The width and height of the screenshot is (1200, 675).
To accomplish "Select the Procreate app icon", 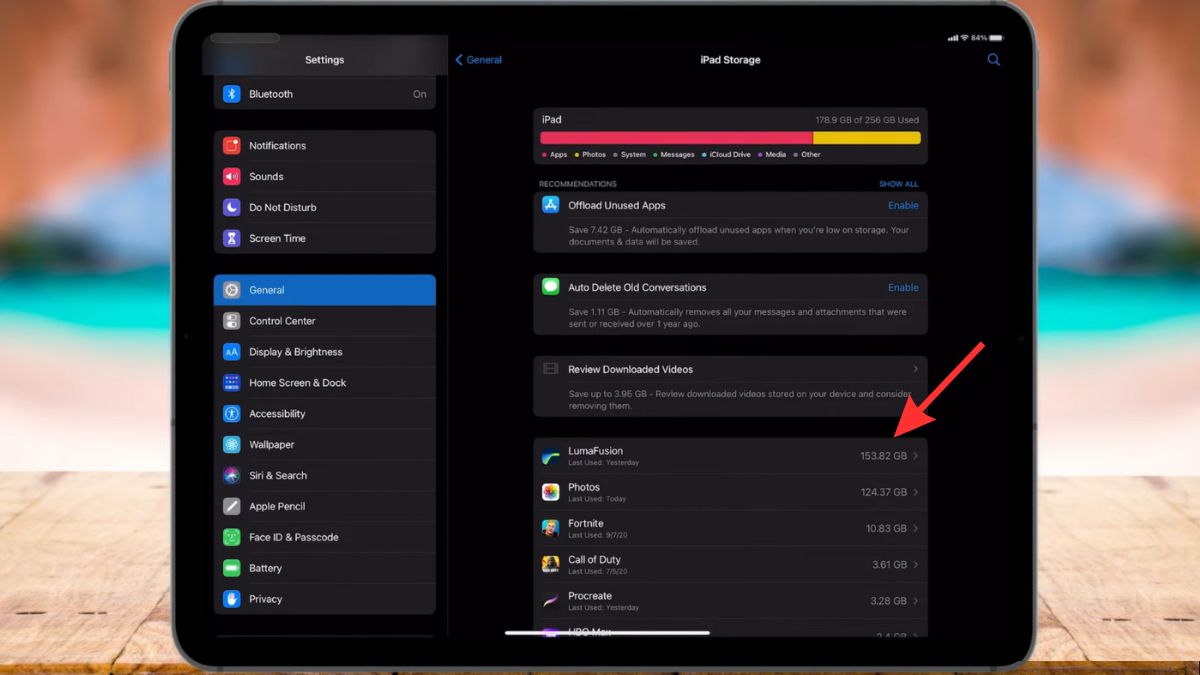I will [x=551, y=600].
